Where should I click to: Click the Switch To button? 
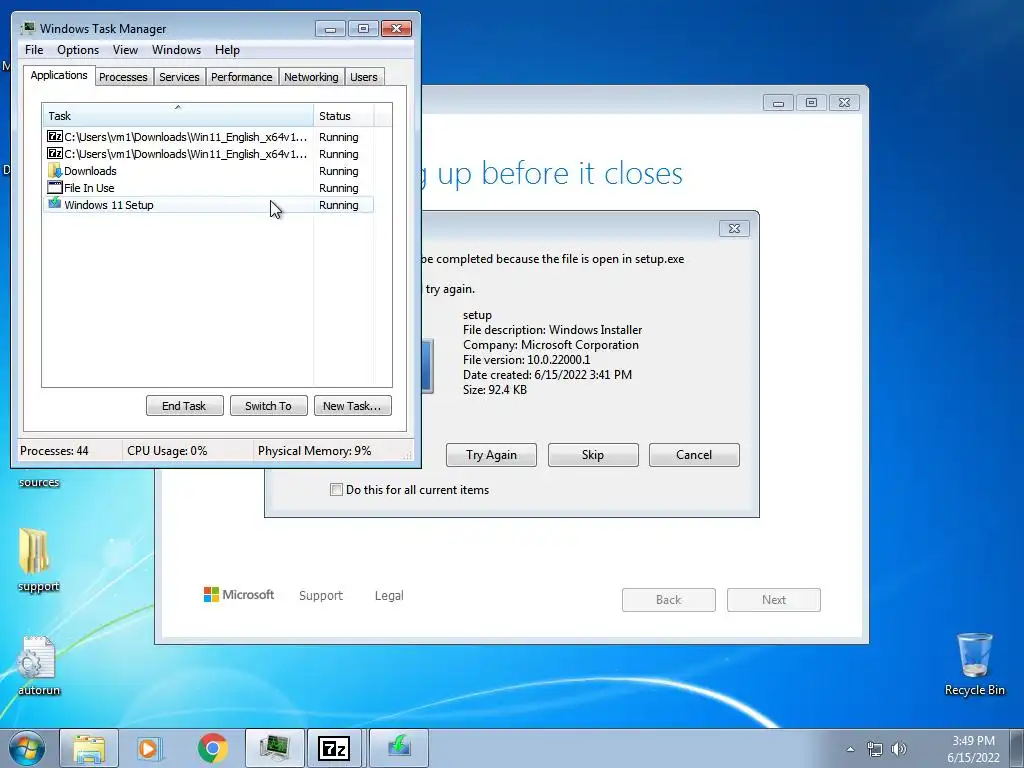(268, 406)
